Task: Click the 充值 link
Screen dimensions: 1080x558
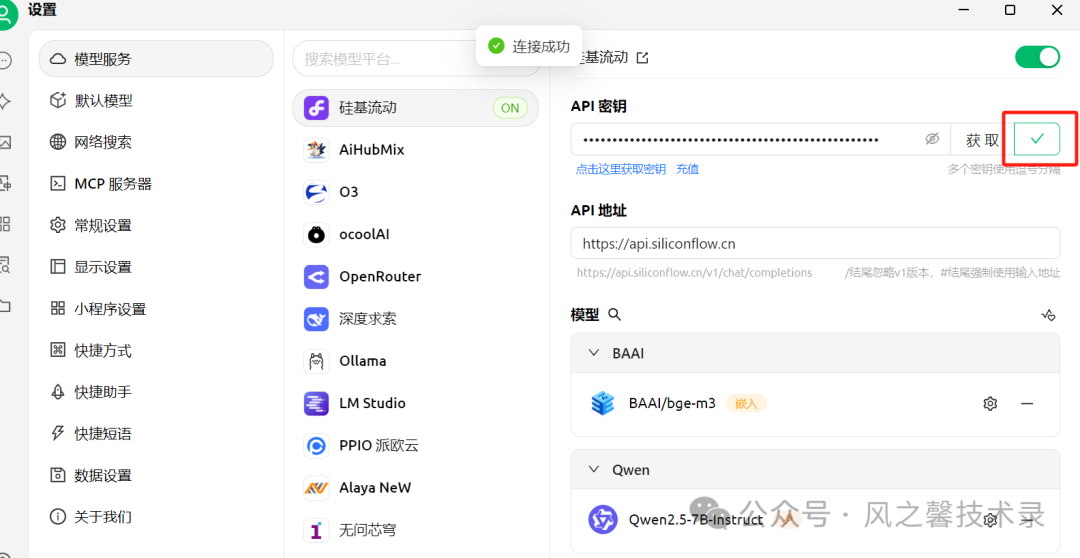Action: [687, 169]
